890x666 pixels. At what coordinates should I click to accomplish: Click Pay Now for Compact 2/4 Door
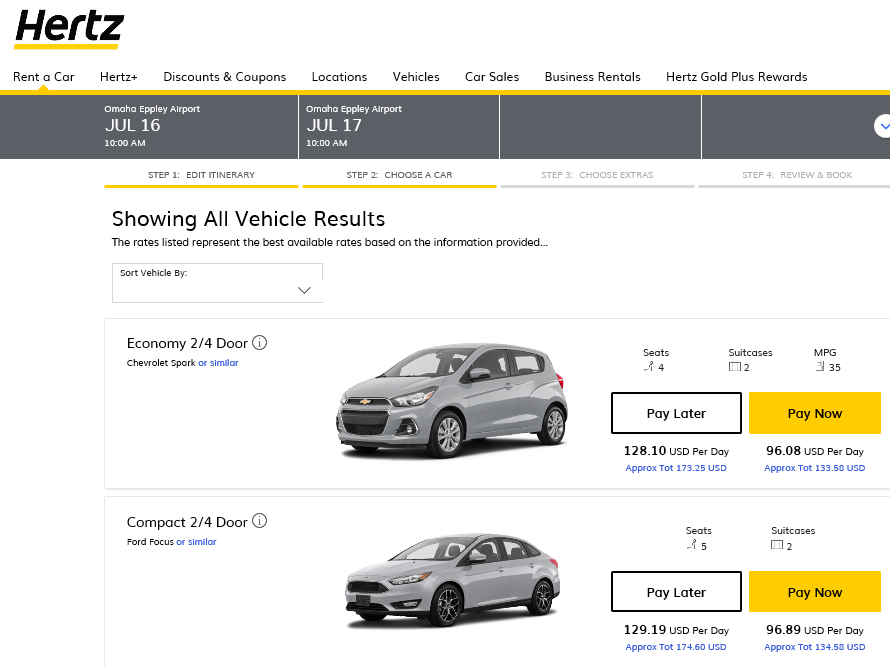tap(815, 592)
